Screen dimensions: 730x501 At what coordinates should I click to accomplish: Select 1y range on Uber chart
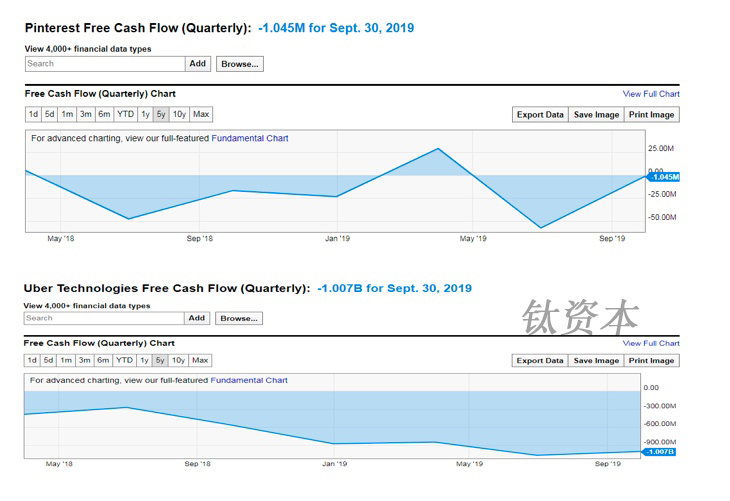145,360
